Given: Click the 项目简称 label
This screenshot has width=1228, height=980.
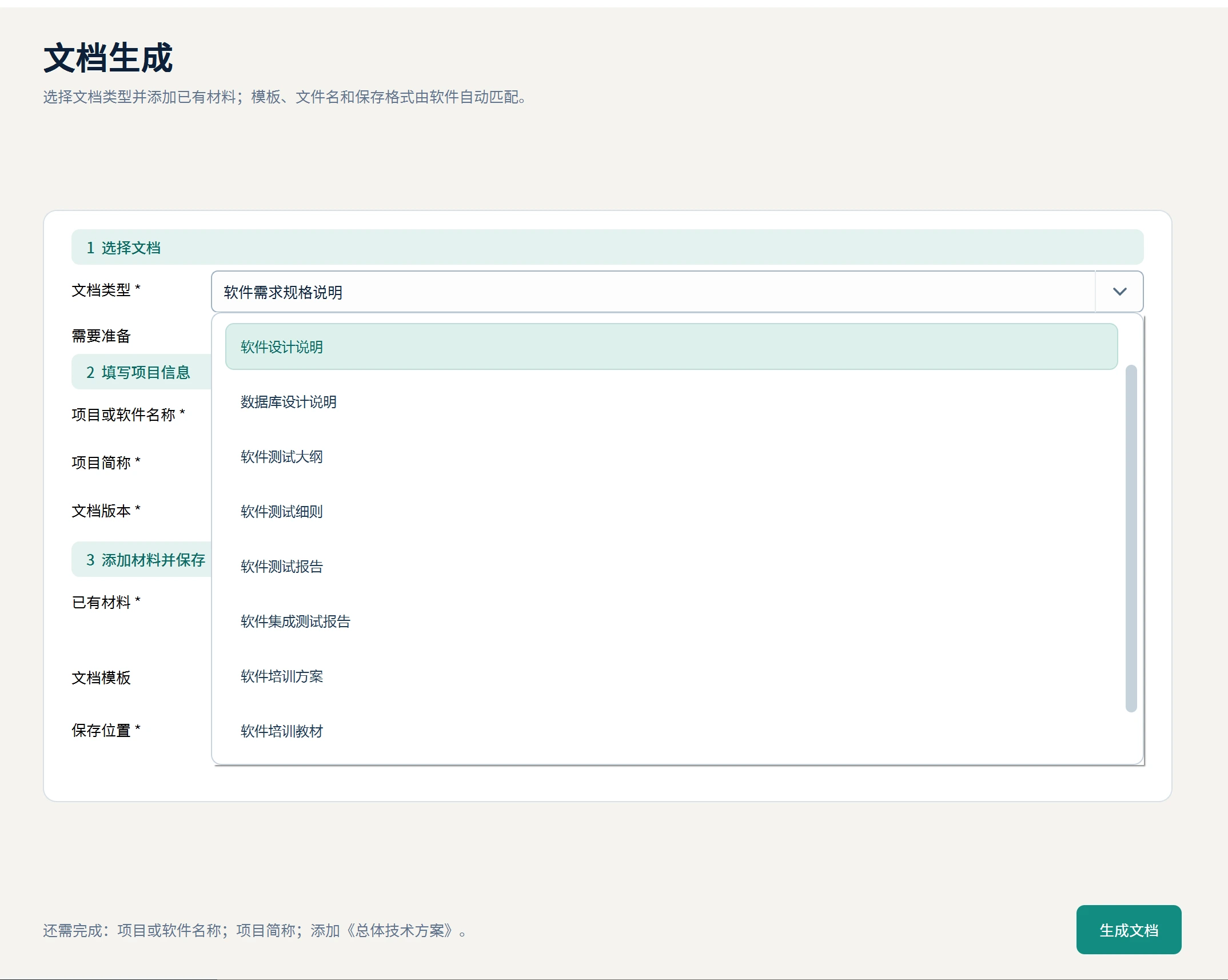Looking at the screenshot, I should [106, 463].
